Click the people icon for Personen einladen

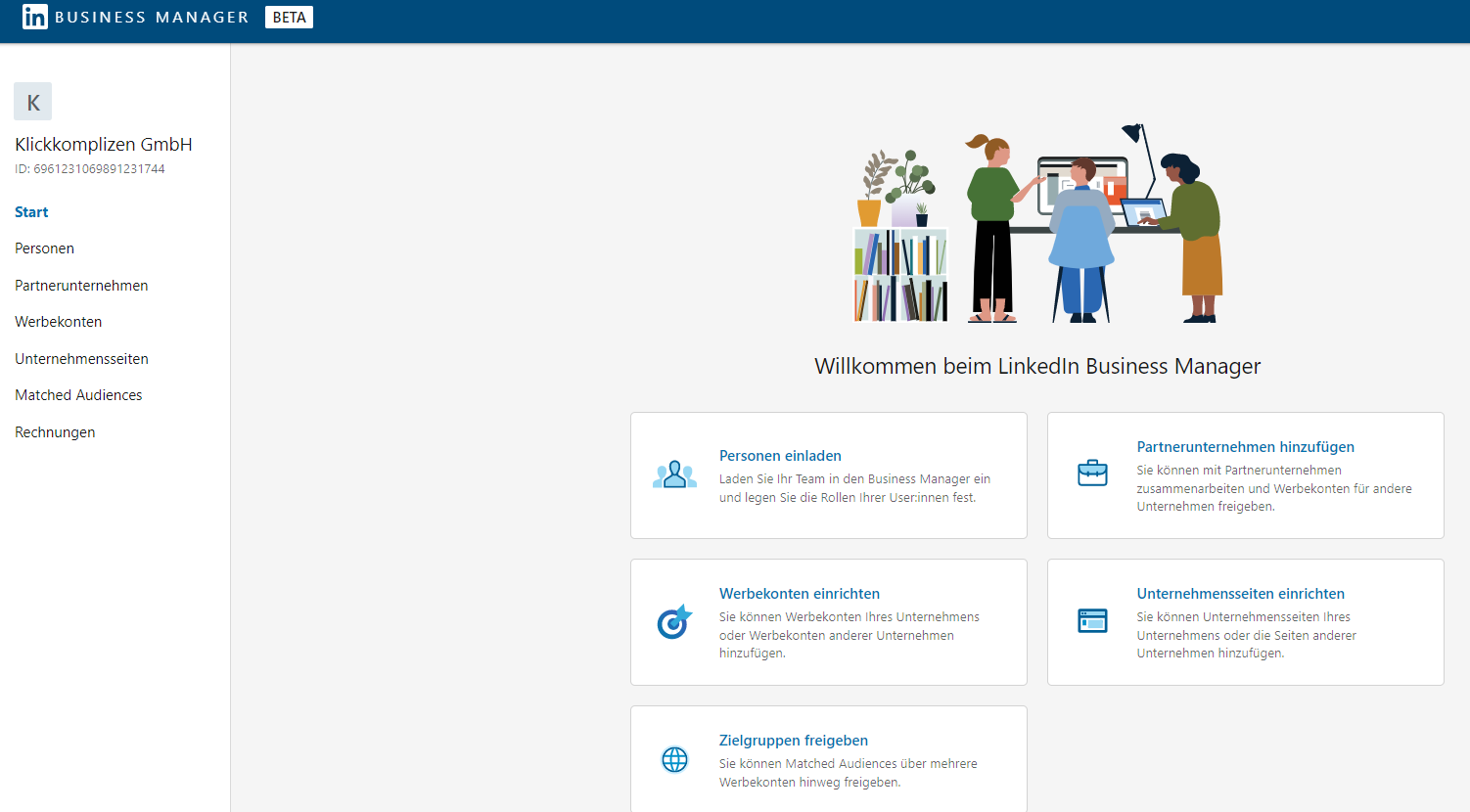674,475
